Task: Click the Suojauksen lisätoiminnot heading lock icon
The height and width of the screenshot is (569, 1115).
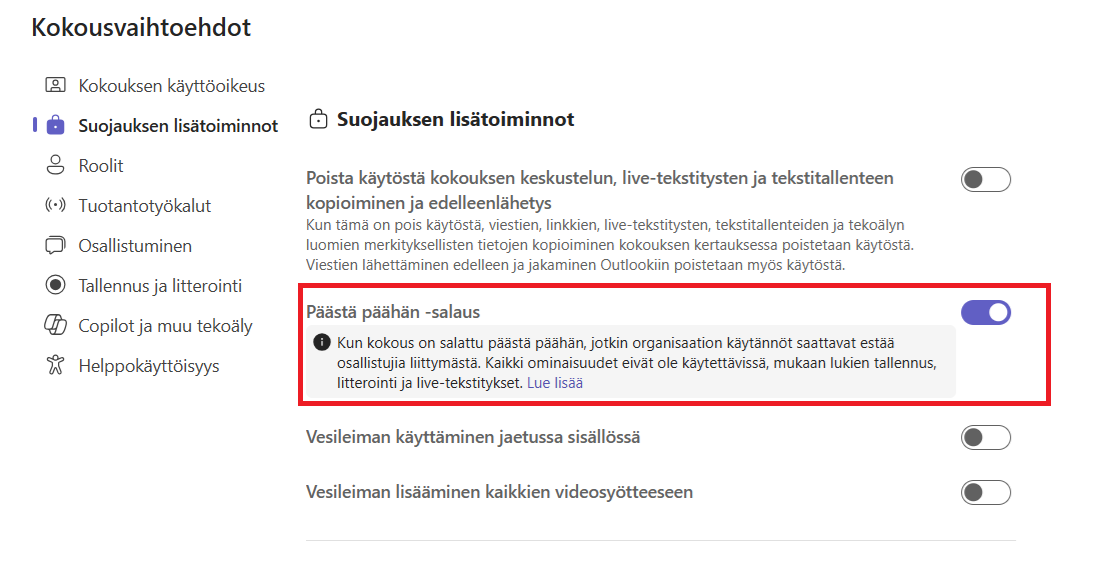Action: (319, 121)
